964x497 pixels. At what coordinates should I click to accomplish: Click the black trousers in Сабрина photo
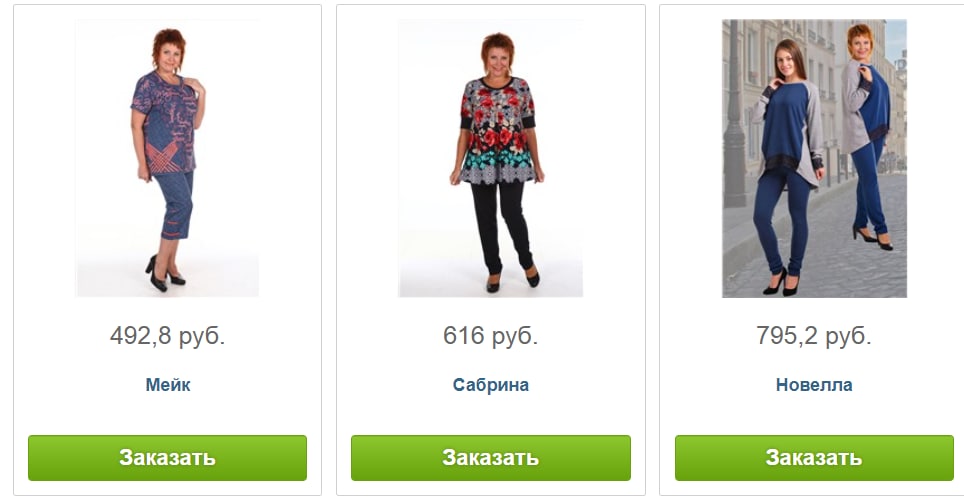pos(502,228)
